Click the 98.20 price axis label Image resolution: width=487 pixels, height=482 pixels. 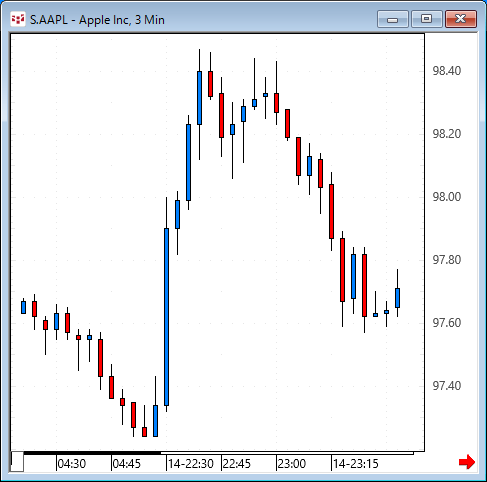447,134
